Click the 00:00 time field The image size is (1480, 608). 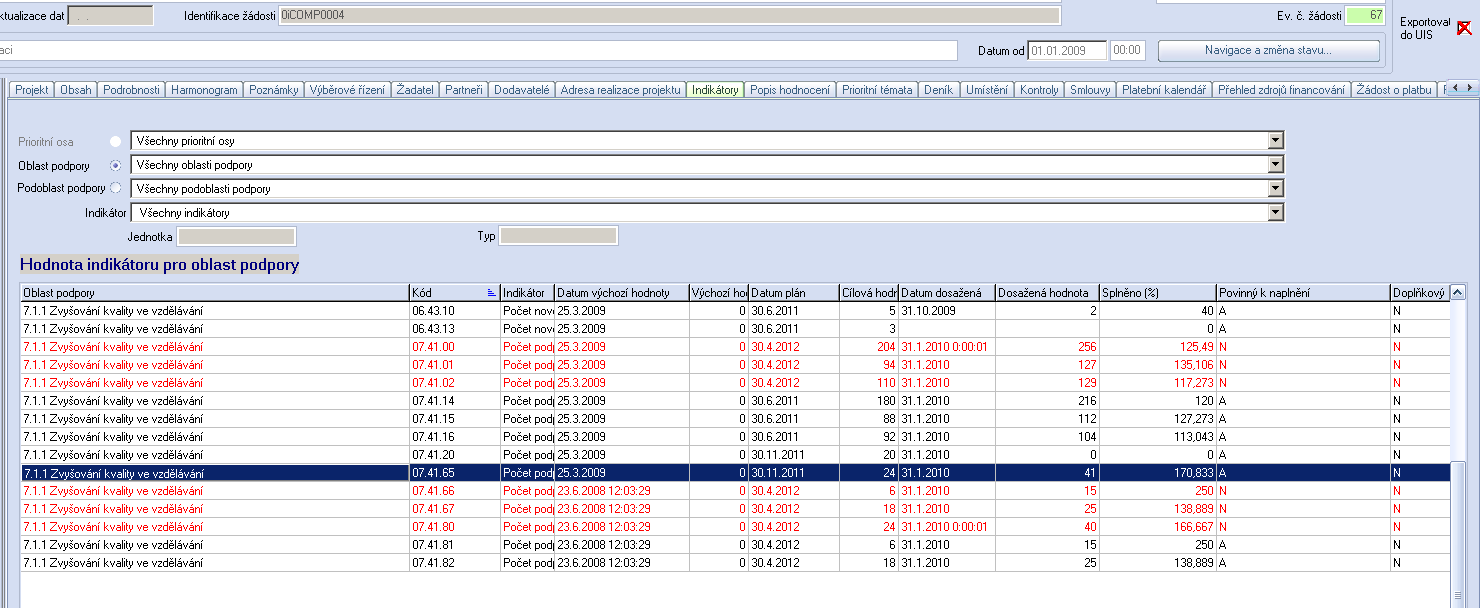click(1127, 50)
